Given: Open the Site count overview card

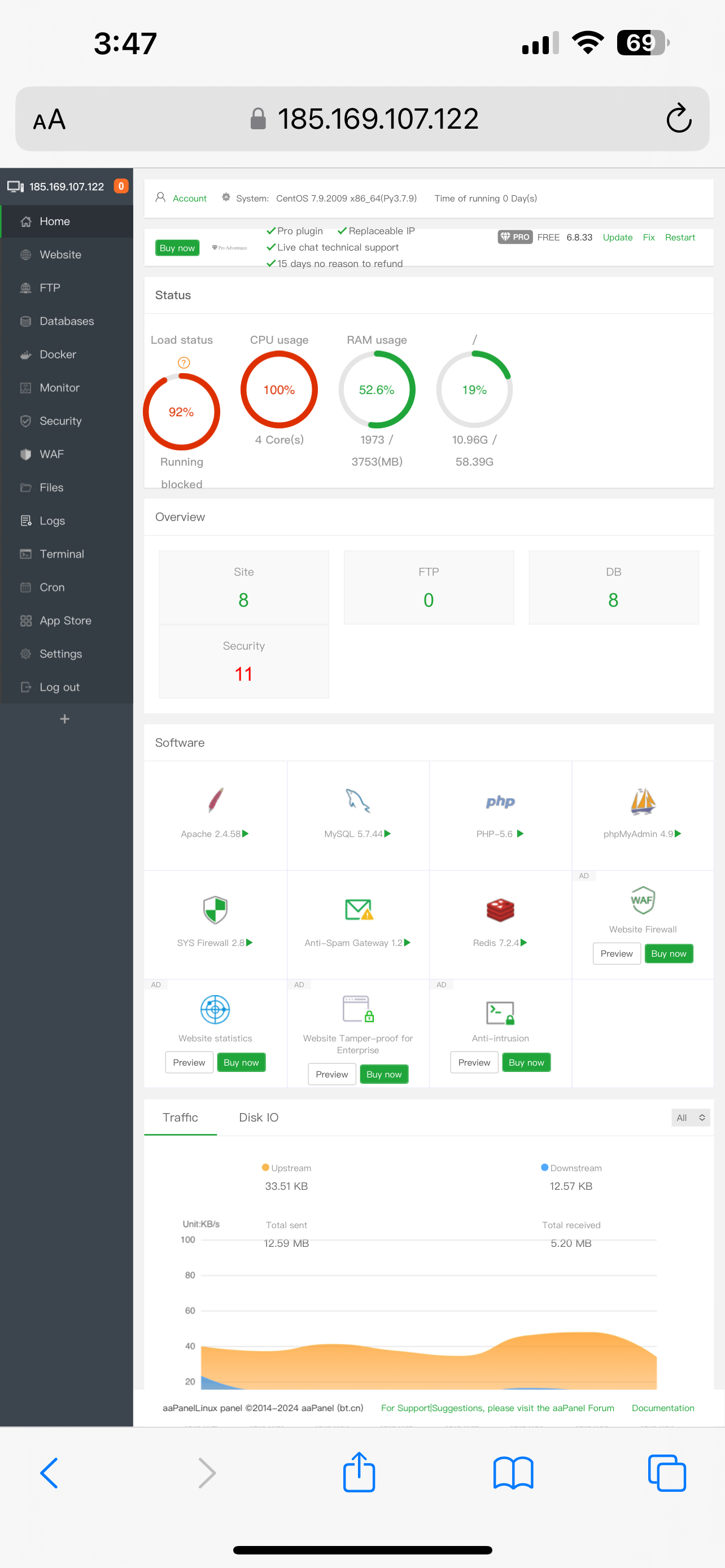Looking at the screenshot, I should point(244,588).
